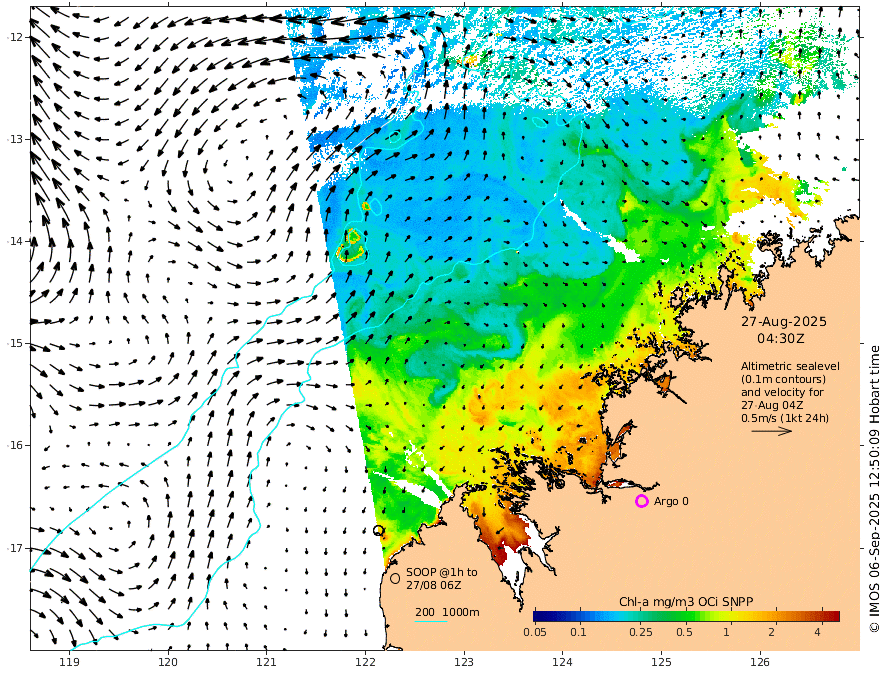
Task: Click the "-12" latitude axis label
Action: point(14,37)
